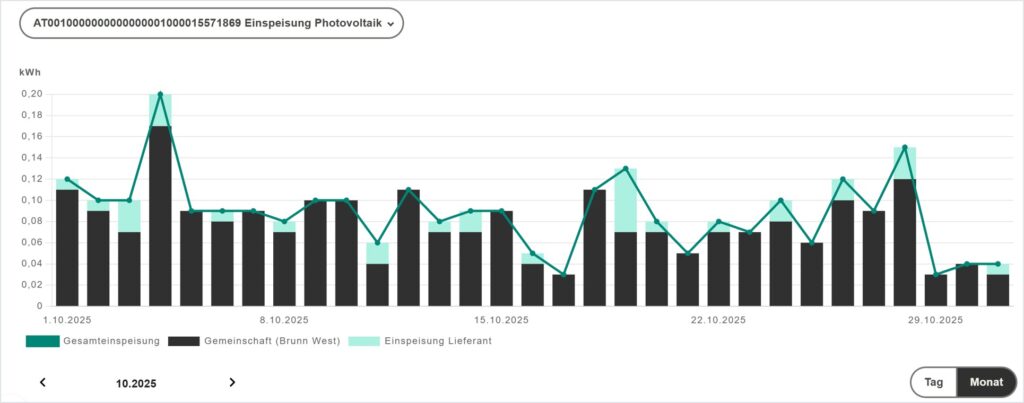
Task: Click the 8.10.2025 axis date label
Action: pyautogui.click(x=284, y=320)
